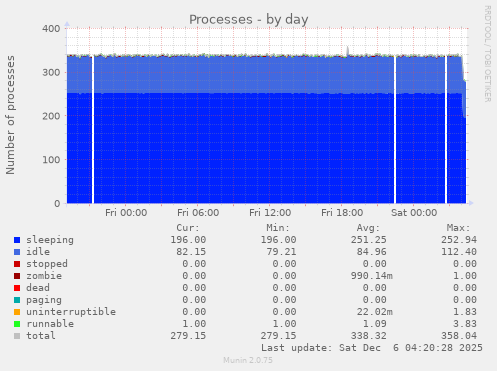The height and width of the screenshot is (371, 497).
Task: Click the 'uninterruptible' legend label
Action: tap(71, 312)
